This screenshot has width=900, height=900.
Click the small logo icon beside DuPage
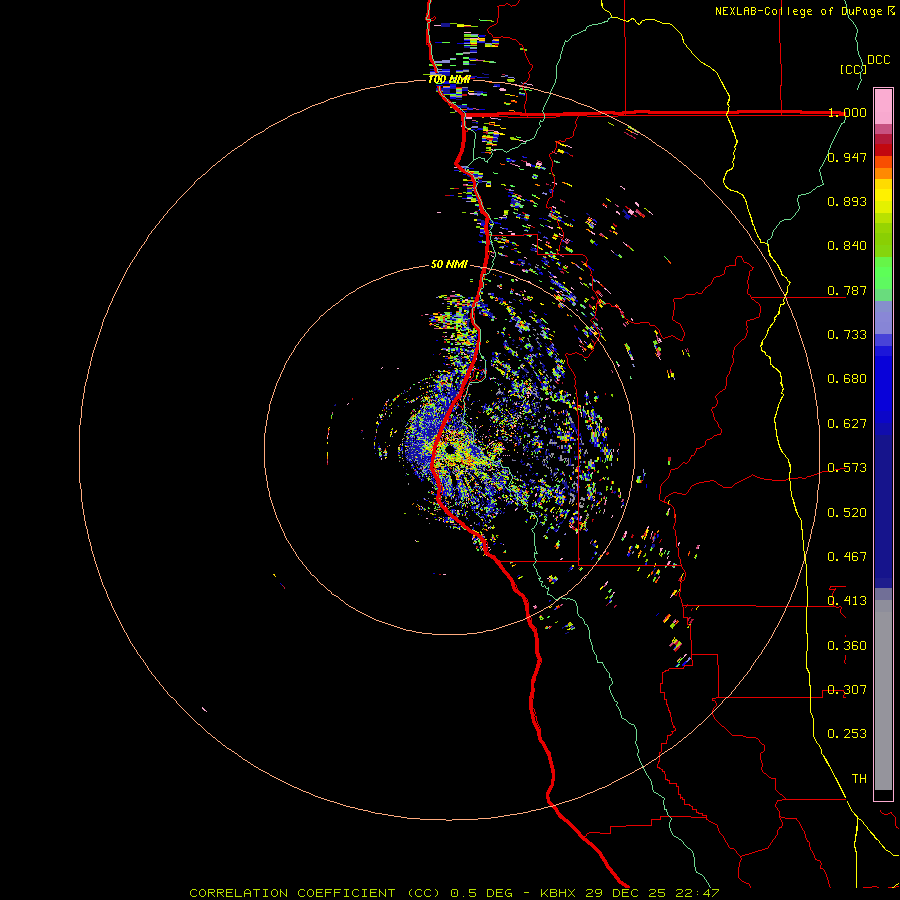coord(891,11)
